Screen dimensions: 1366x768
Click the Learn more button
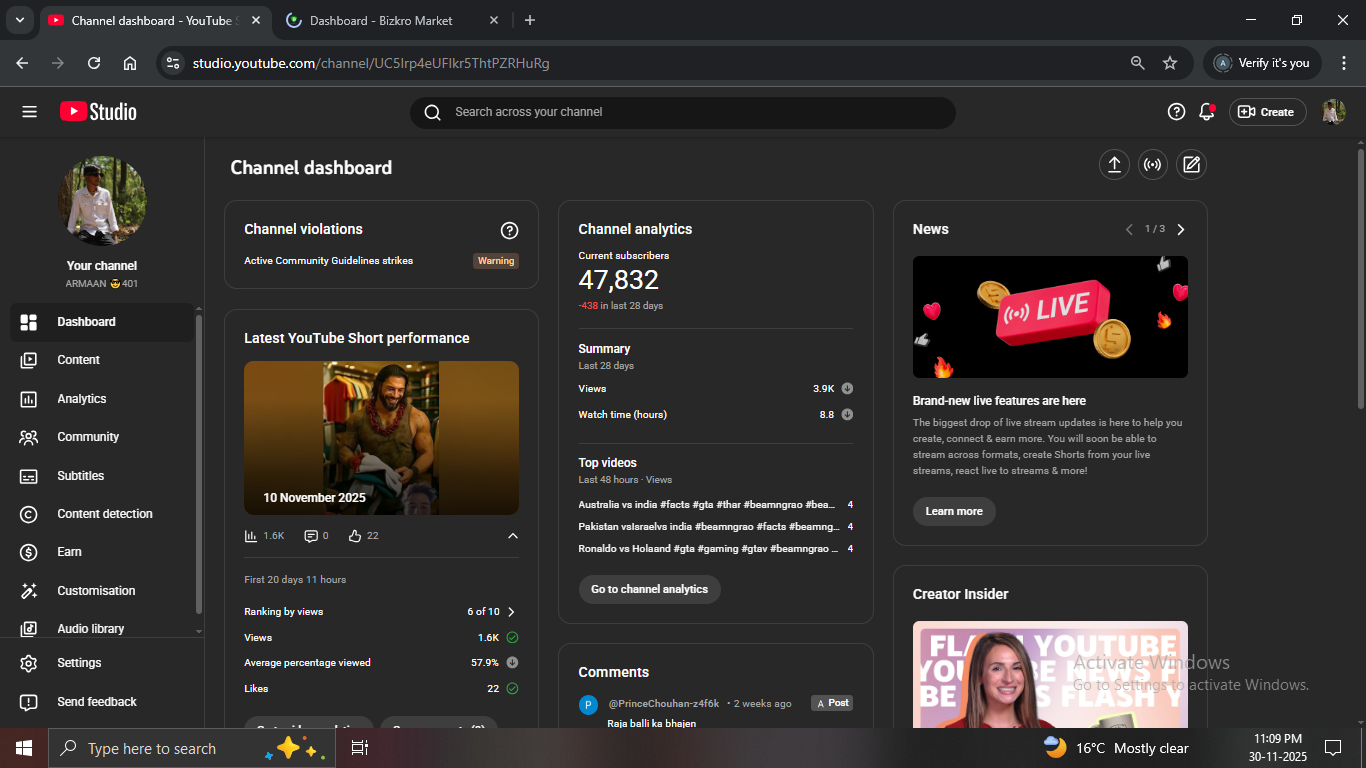[953, 511]
